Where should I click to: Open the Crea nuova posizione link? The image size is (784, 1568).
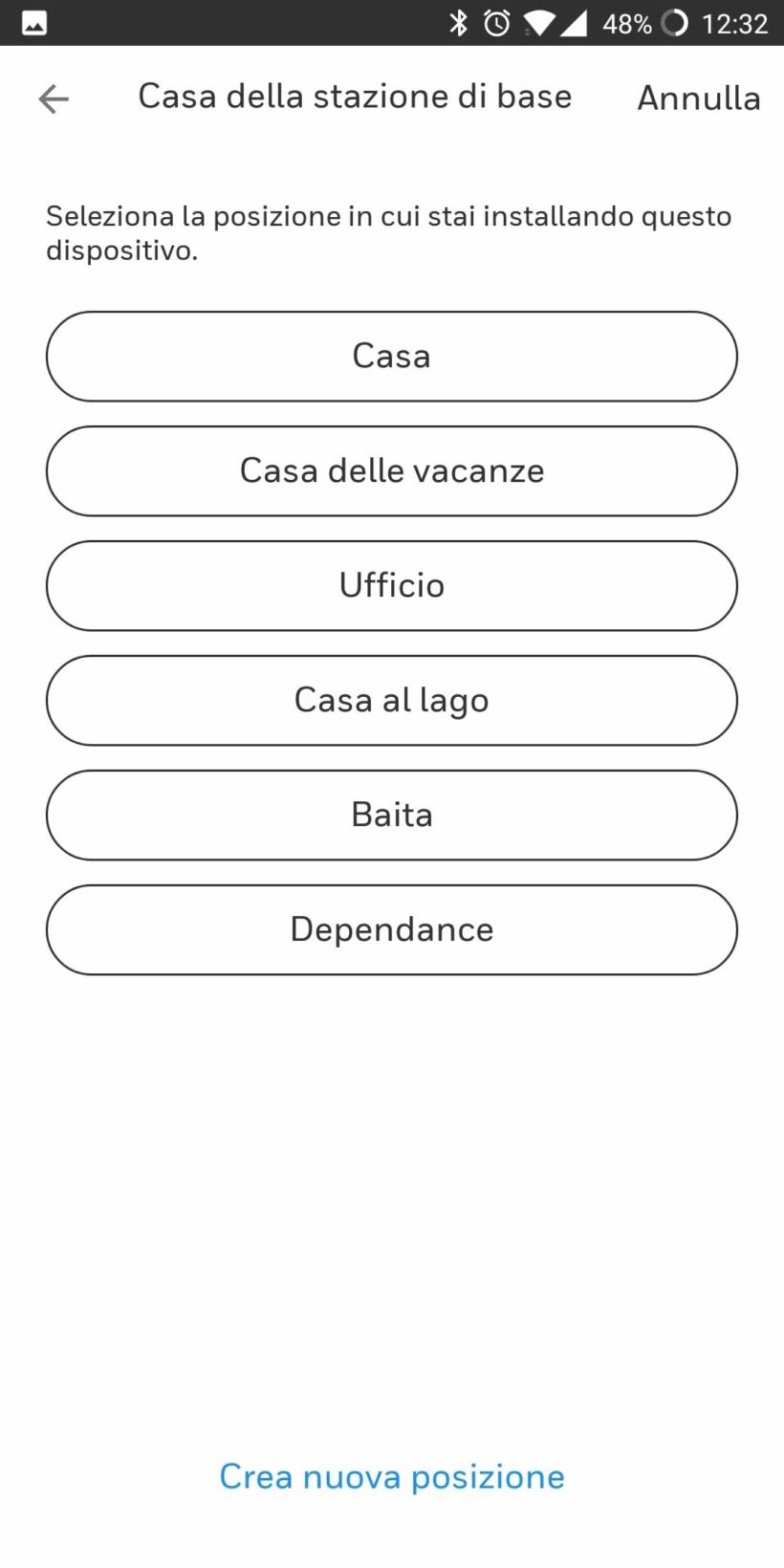coord(392,1476)
